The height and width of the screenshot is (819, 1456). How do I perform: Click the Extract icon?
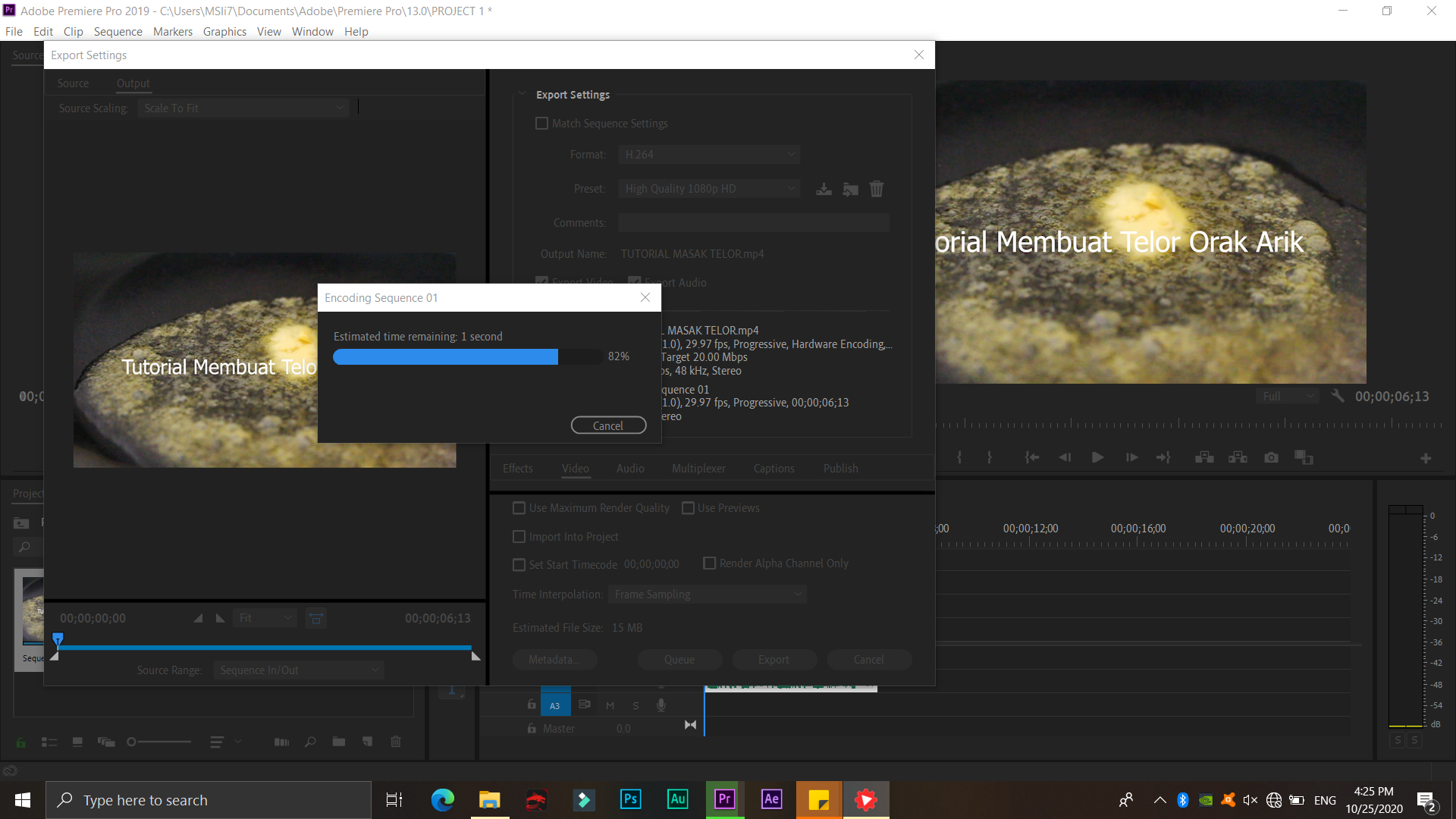coord(1238,457)
